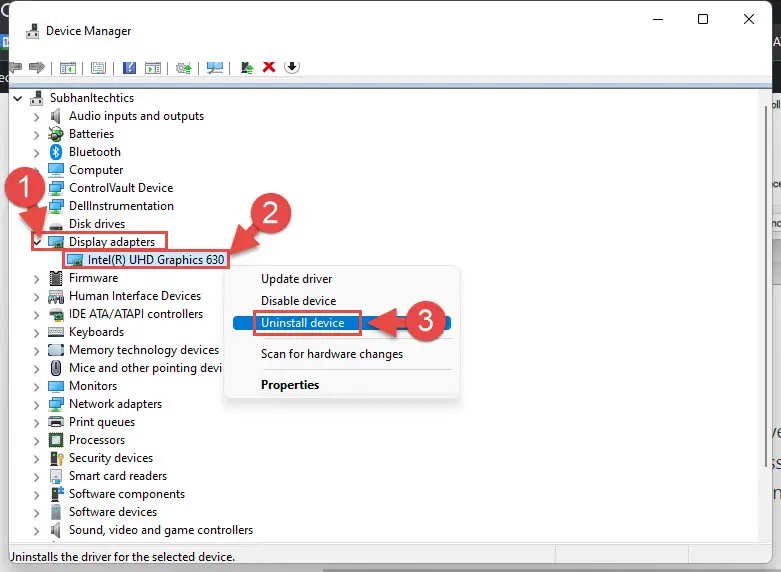Click the status bar text about uninstalling the driver
This screenshot has height=572, width=781.
point(122,557)
